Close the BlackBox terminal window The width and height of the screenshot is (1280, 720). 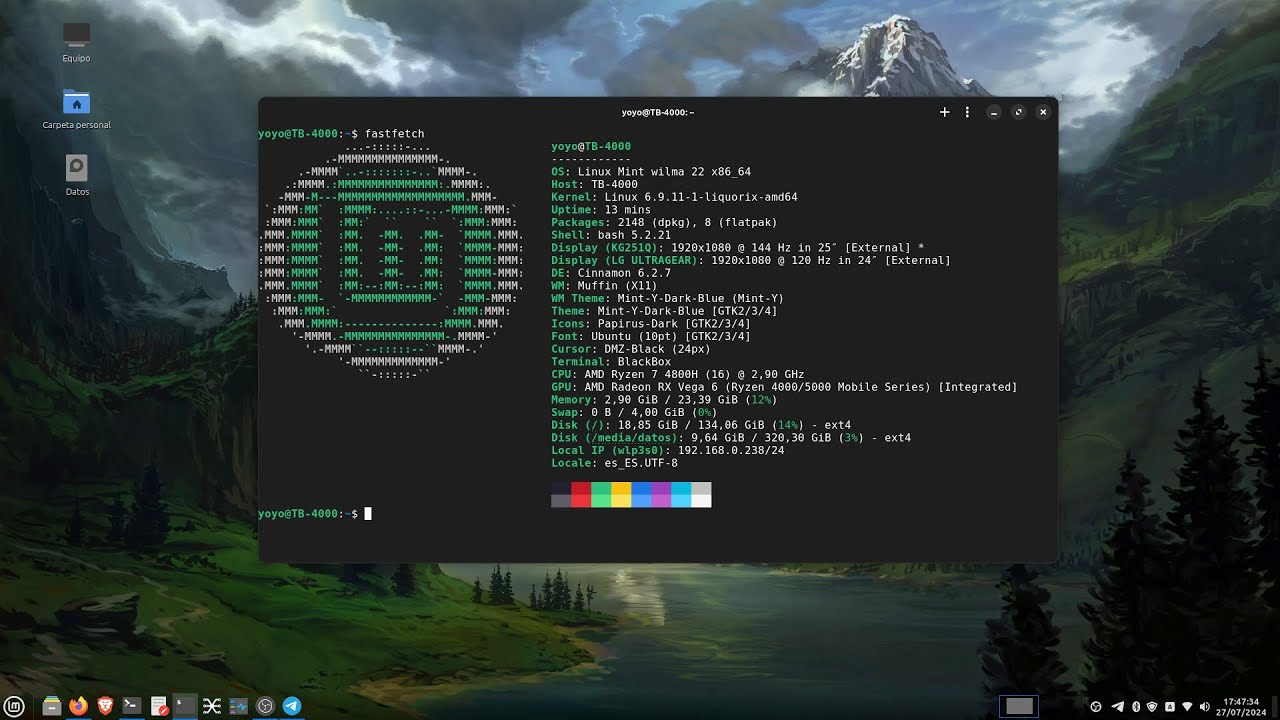(x=1043, y=112)
